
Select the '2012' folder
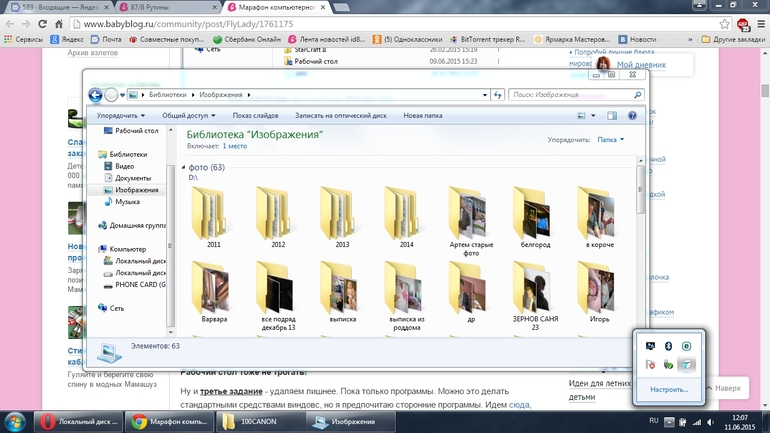tap(278, 217)
